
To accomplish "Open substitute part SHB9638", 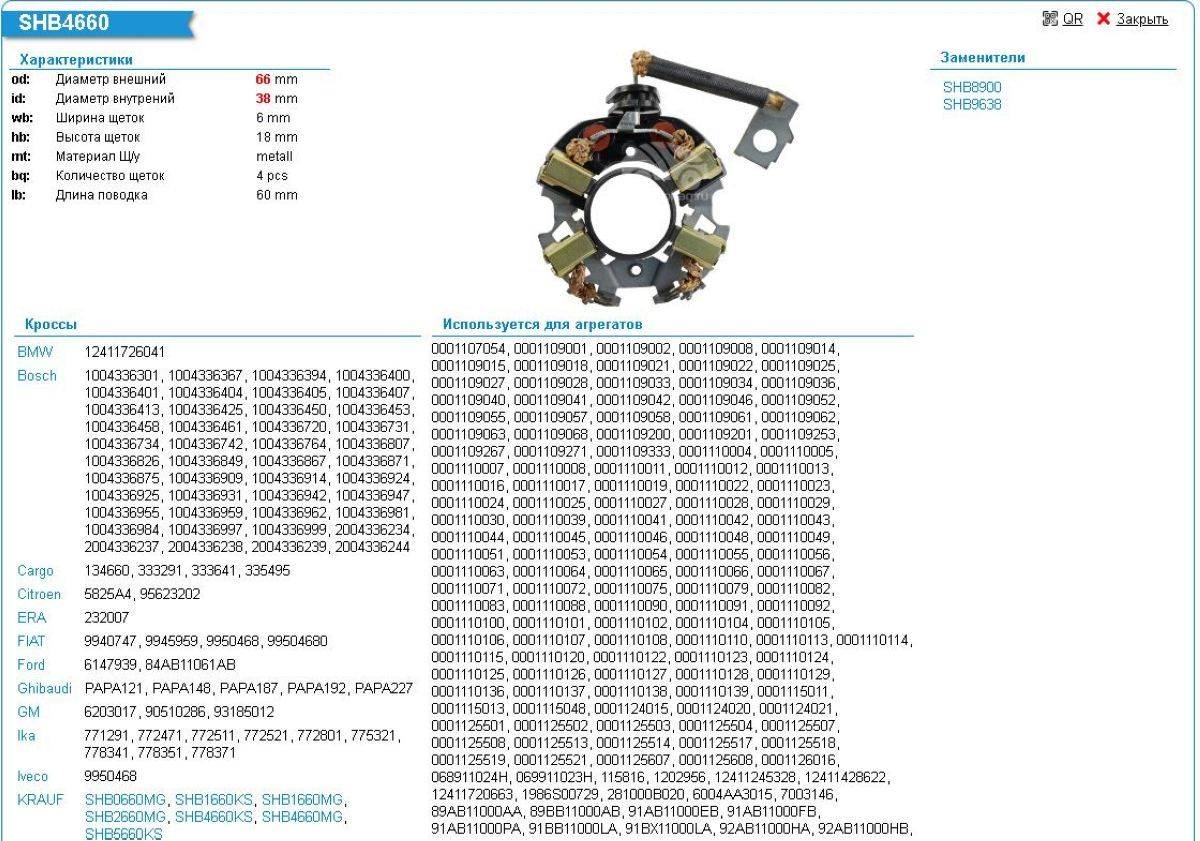I will [x=971, y=104].
